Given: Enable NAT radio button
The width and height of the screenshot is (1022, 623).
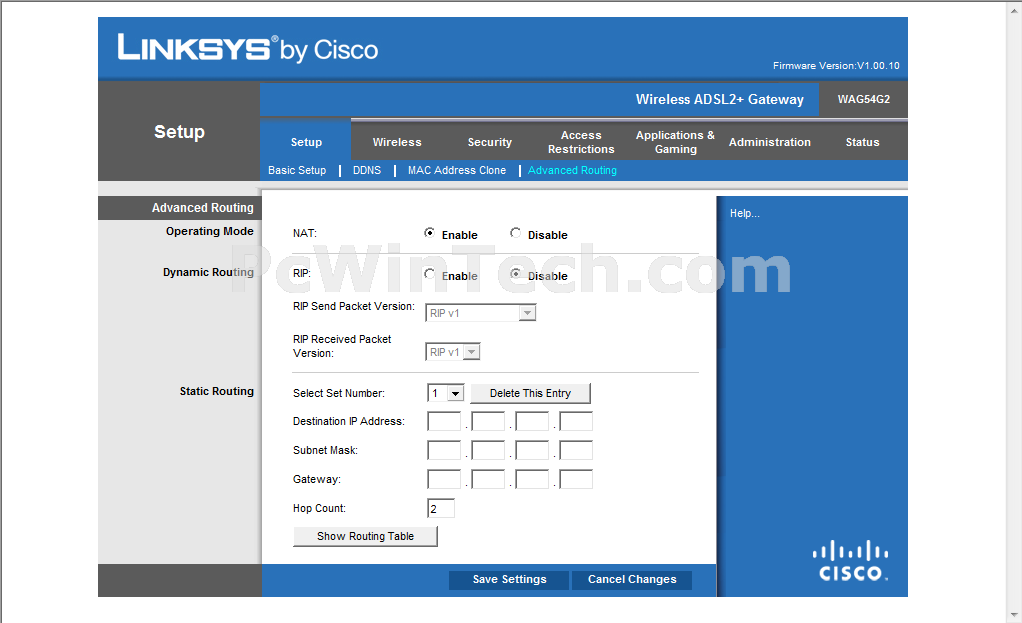Looking at the screenshot, I should [429, 233].
